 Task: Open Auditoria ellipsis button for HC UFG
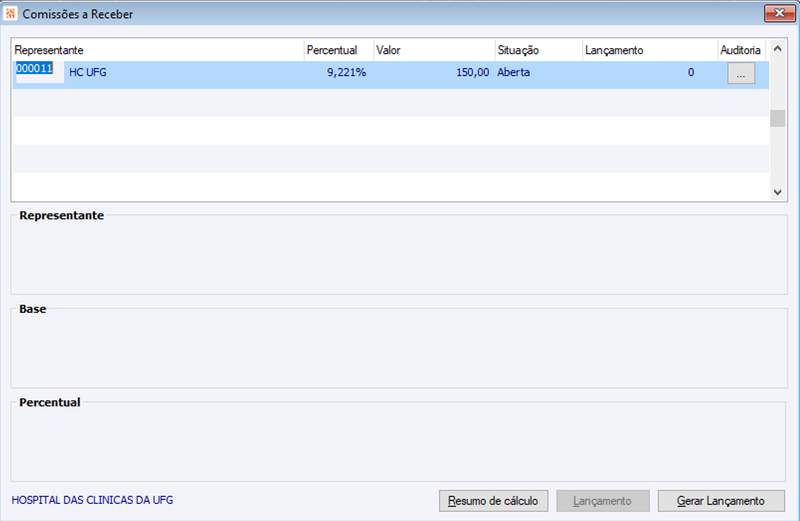point(741,73)
